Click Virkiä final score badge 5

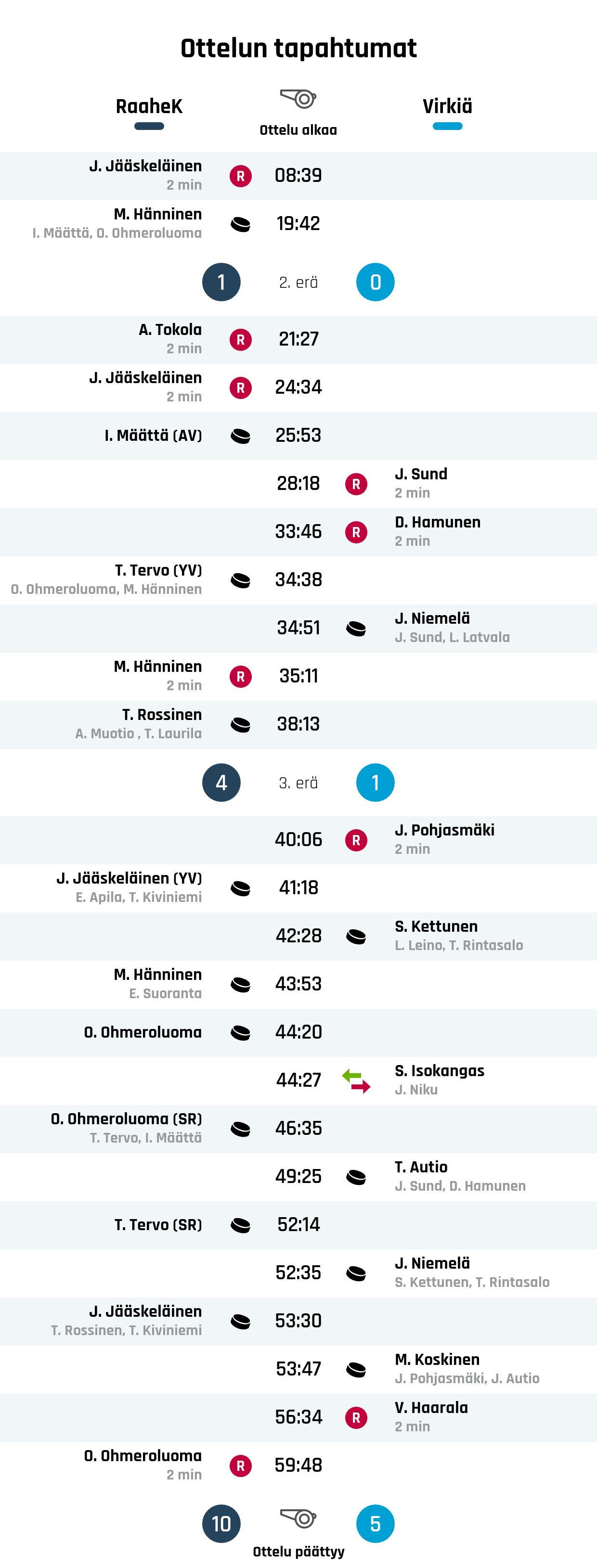(x=375, y=1524)
